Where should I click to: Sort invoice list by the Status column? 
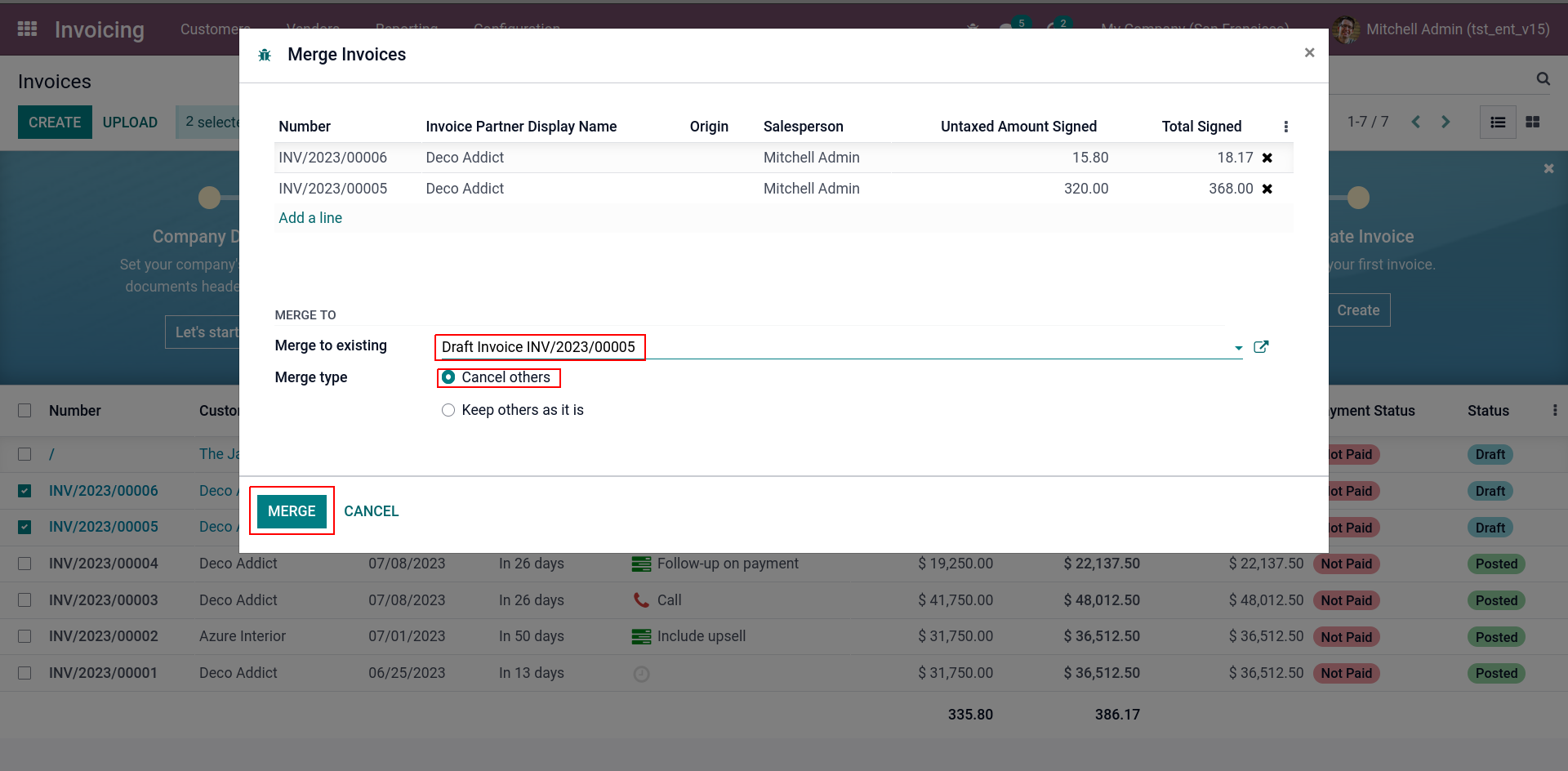pyautogui.click(x=1488, y=411)
